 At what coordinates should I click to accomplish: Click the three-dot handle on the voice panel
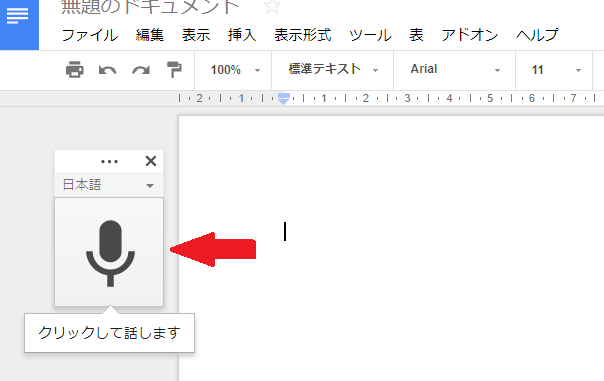point(109,161)
